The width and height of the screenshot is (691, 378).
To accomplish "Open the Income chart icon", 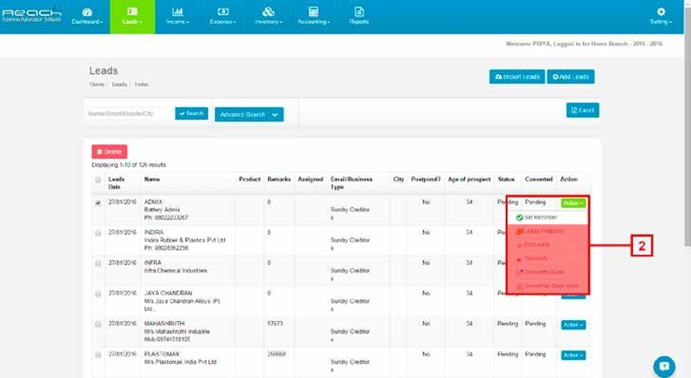I will (178, 12).
